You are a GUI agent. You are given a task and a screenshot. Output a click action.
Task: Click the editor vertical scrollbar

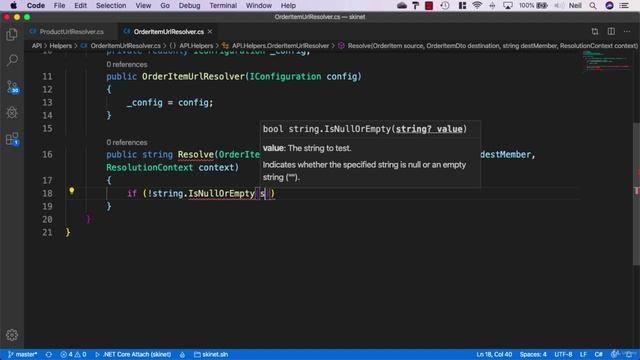(636, 194)
